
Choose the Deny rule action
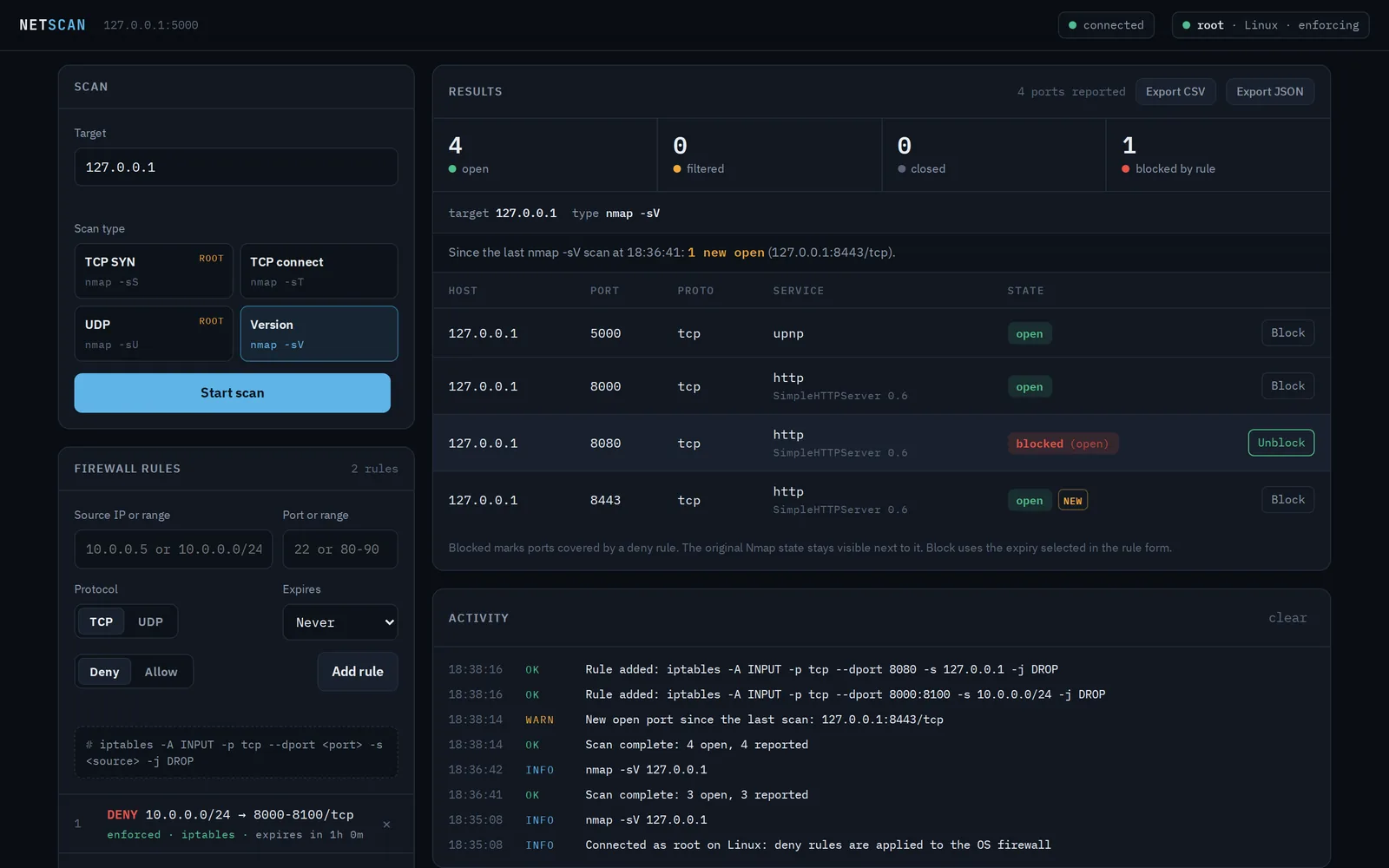click(x=104, y=672)
